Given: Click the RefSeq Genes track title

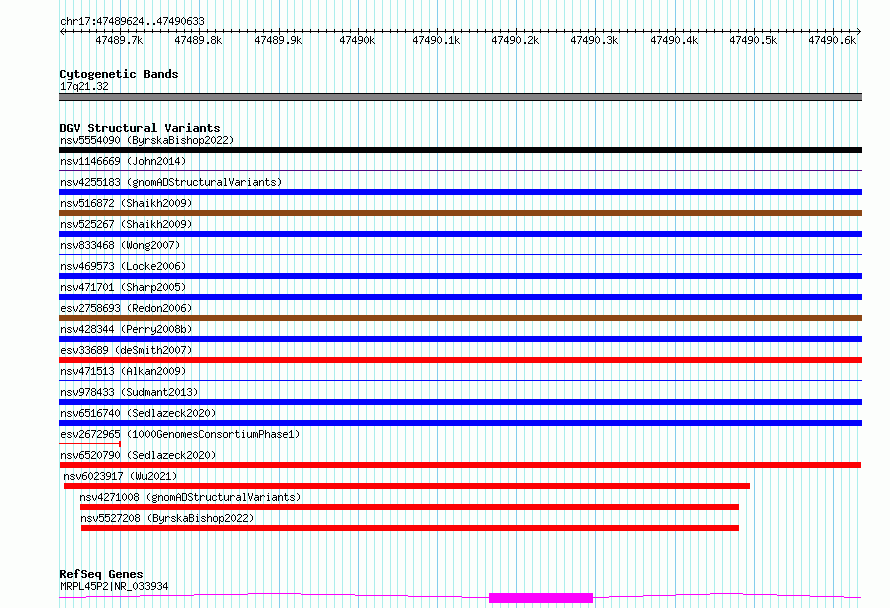Looking at the screenshot, I should 102,574.
